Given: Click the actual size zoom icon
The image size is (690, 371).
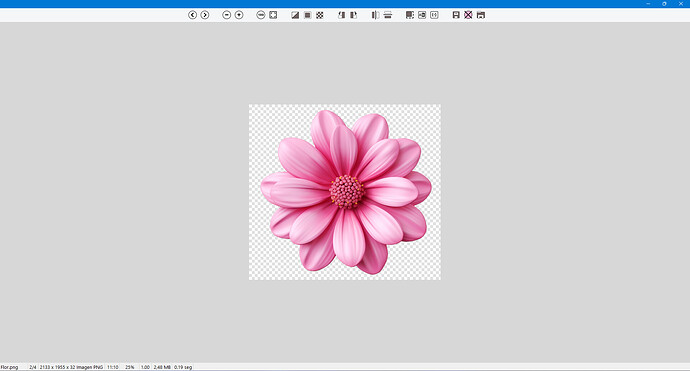Looking at the screenshot, I should point(261,15).
